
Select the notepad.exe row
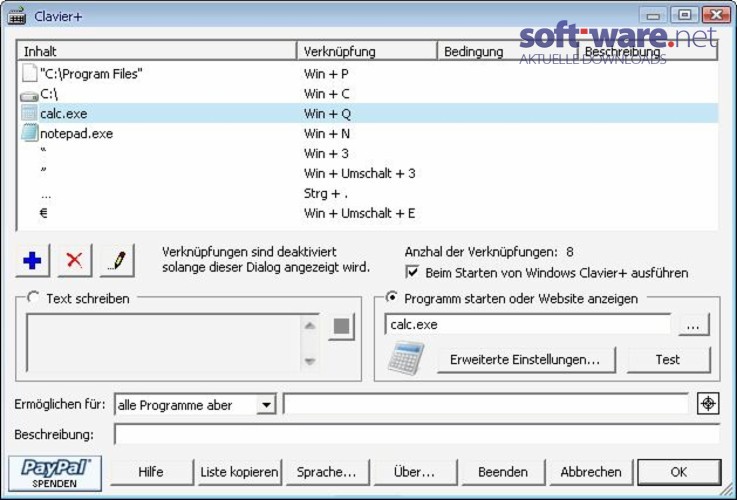pos(368,133)
